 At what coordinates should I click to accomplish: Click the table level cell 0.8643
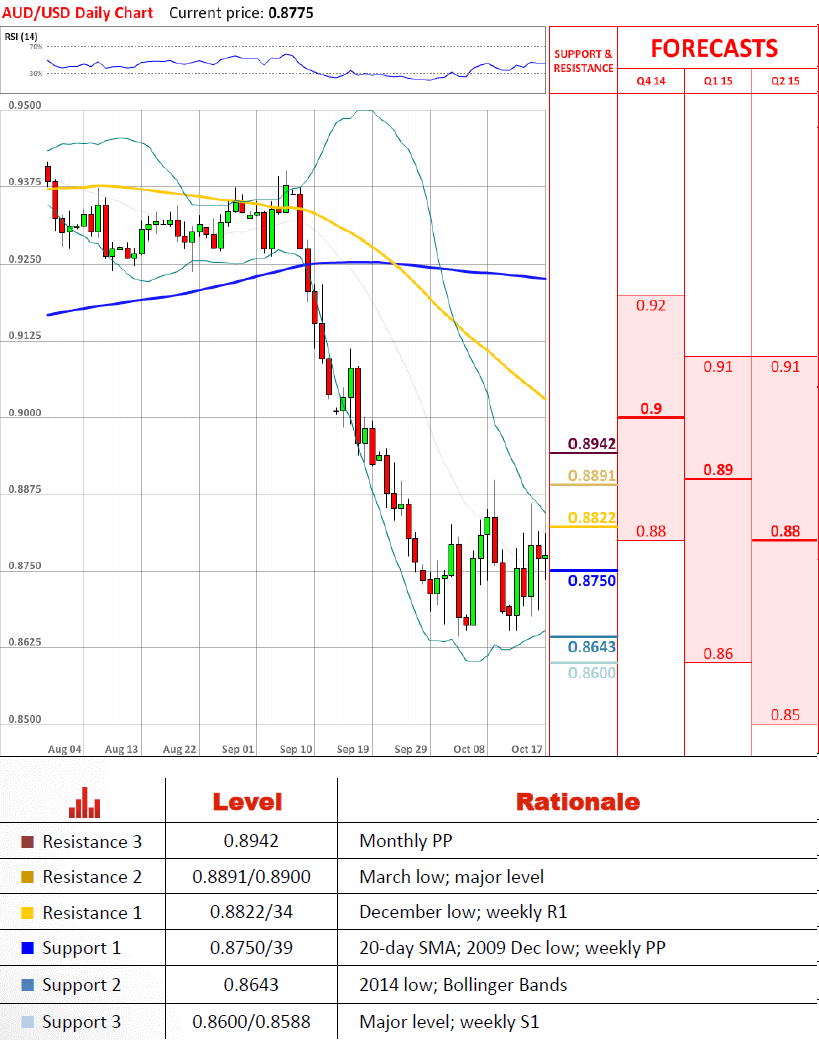[x=251, y=985]
